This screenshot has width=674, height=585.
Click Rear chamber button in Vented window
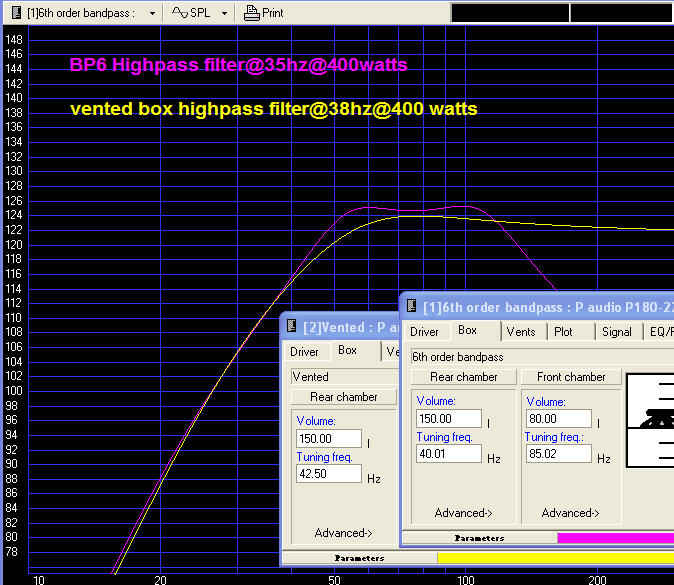(x=343, y=397)
